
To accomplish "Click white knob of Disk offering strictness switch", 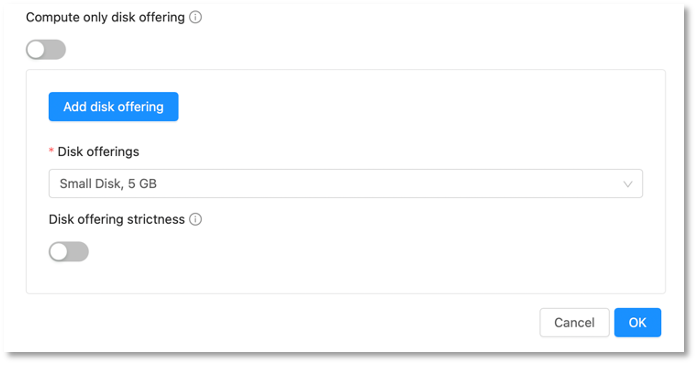I will point(59,252).
